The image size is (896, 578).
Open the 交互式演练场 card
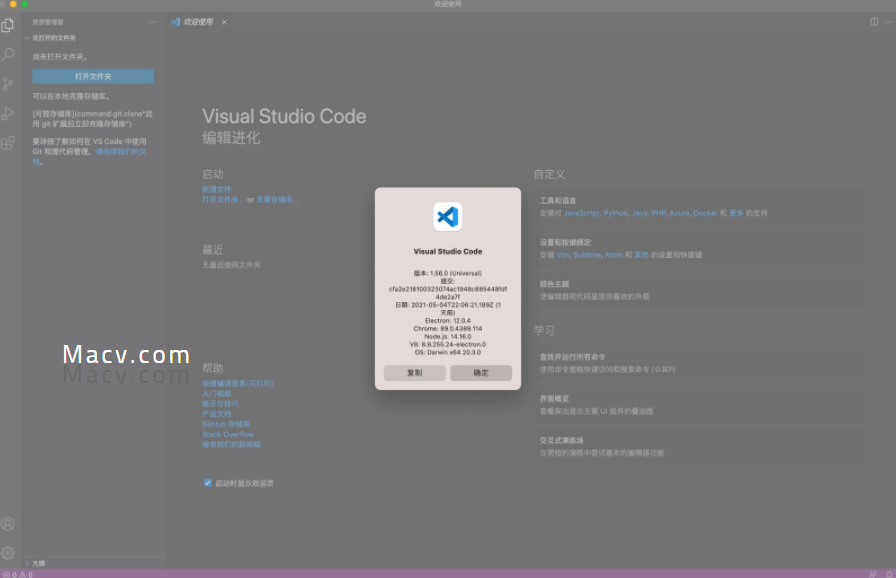pyautogui.click(x=699, y=447)
